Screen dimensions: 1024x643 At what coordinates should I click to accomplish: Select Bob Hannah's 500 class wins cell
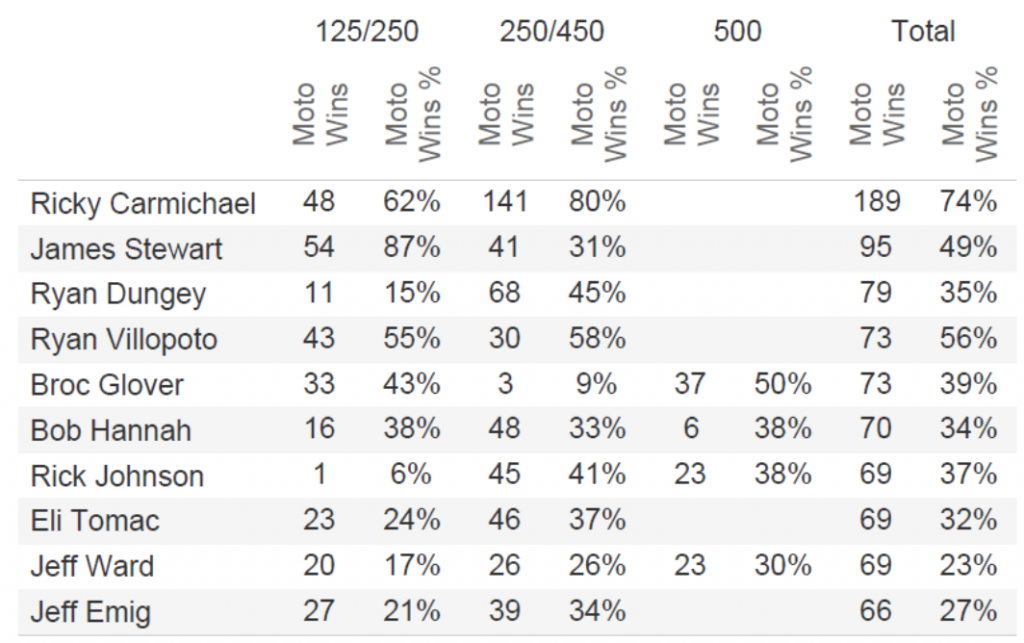point(690,429)
